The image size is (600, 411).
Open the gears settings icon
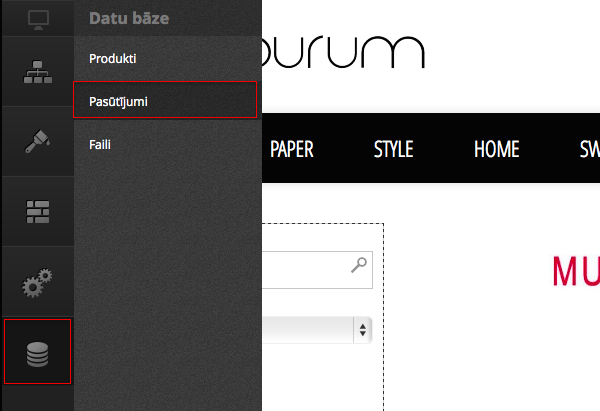37,282
